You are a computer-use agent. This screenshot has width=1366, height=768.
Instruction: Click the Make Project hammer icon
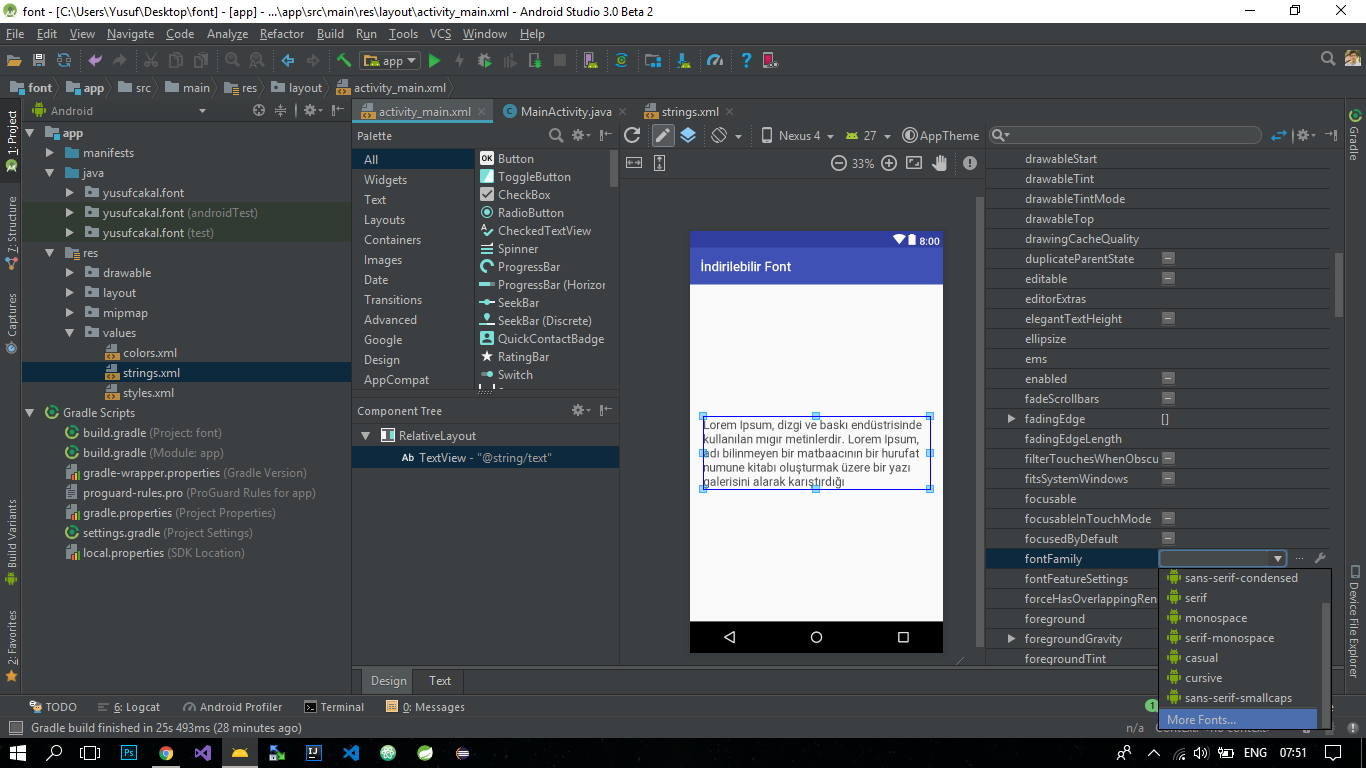point(344,61)
